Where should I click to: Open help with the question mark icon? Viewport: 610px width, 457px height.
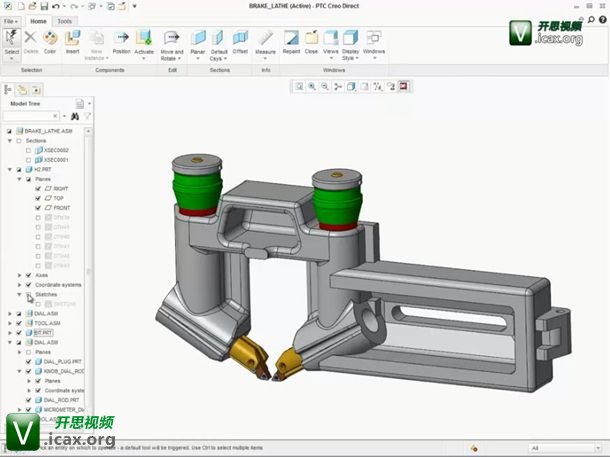click(603, 20)
